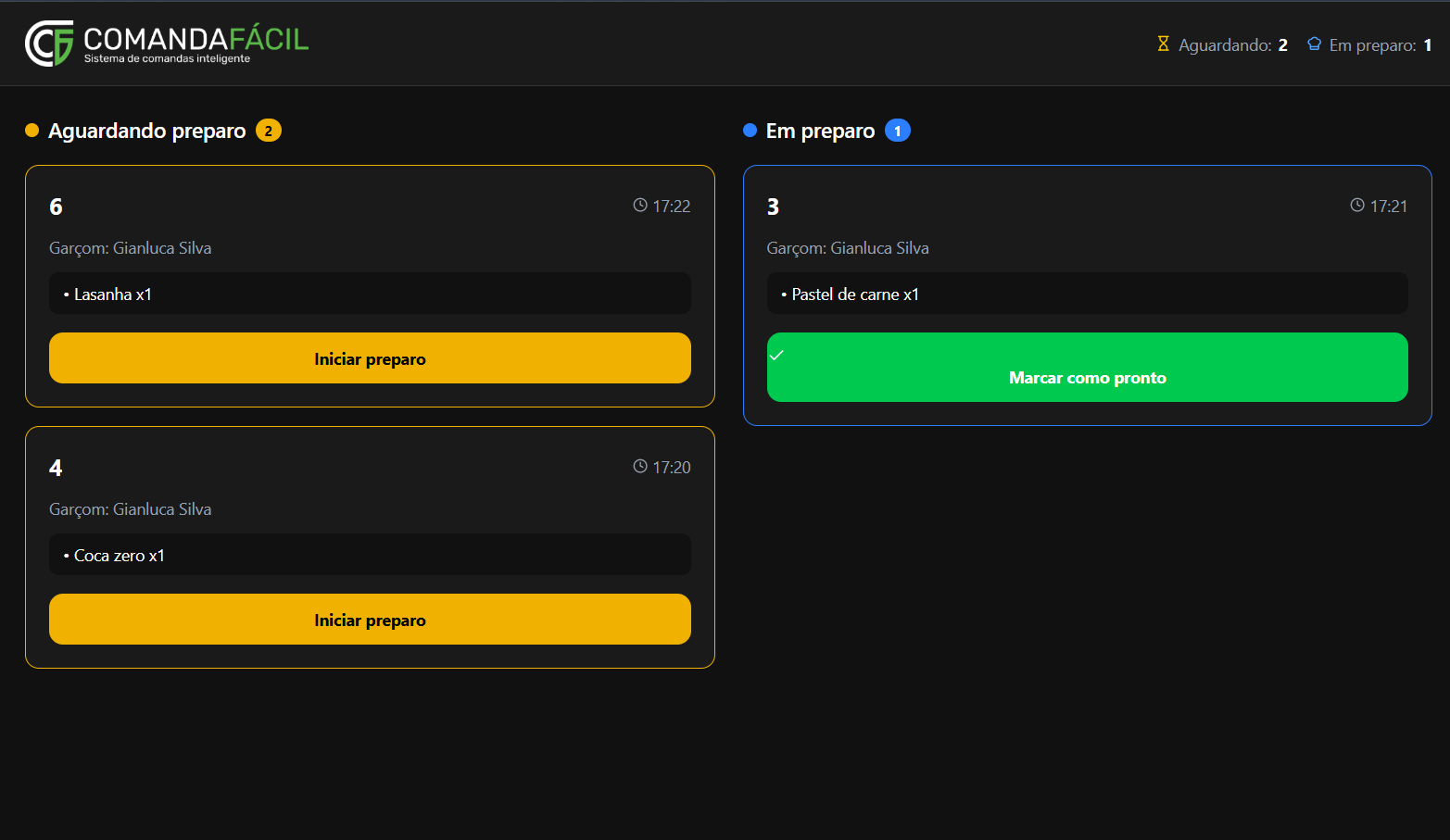Image resolution: width=1450 pixels, height=840 pixels.
Task: Click the clock icon on order 6
Action: pos(640,206)
